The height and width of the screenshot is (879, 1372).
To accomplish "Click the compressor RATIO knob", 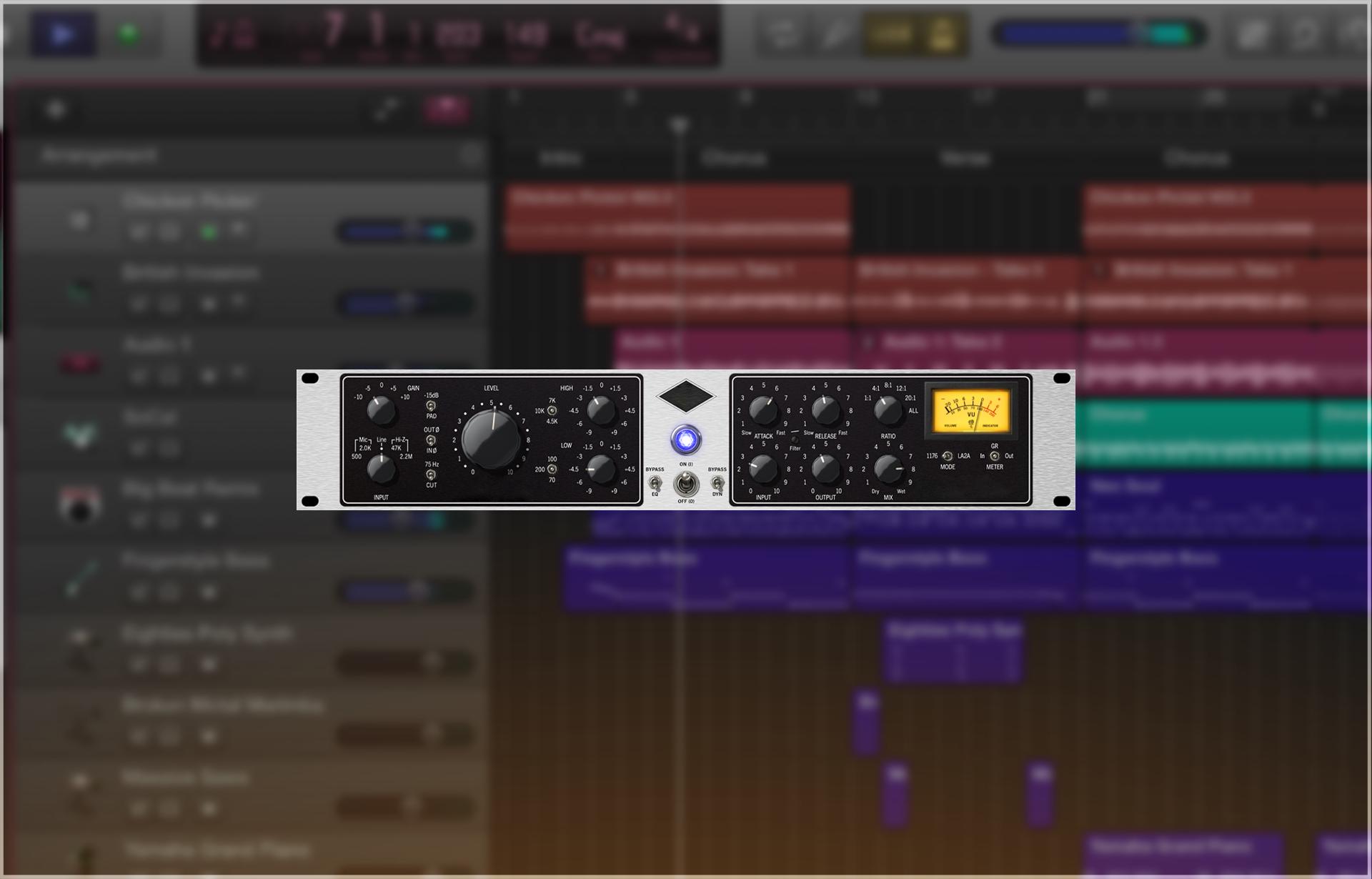I will click(x=888, y=411).
